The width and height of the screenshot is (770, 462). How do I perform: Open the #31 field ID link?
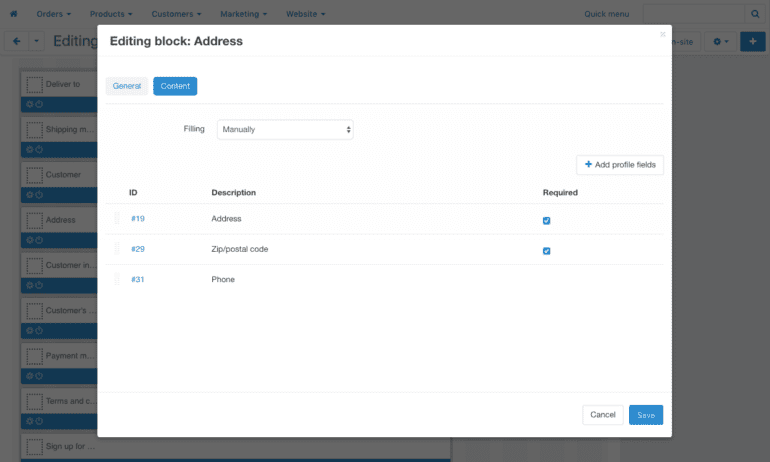point(138,279)
